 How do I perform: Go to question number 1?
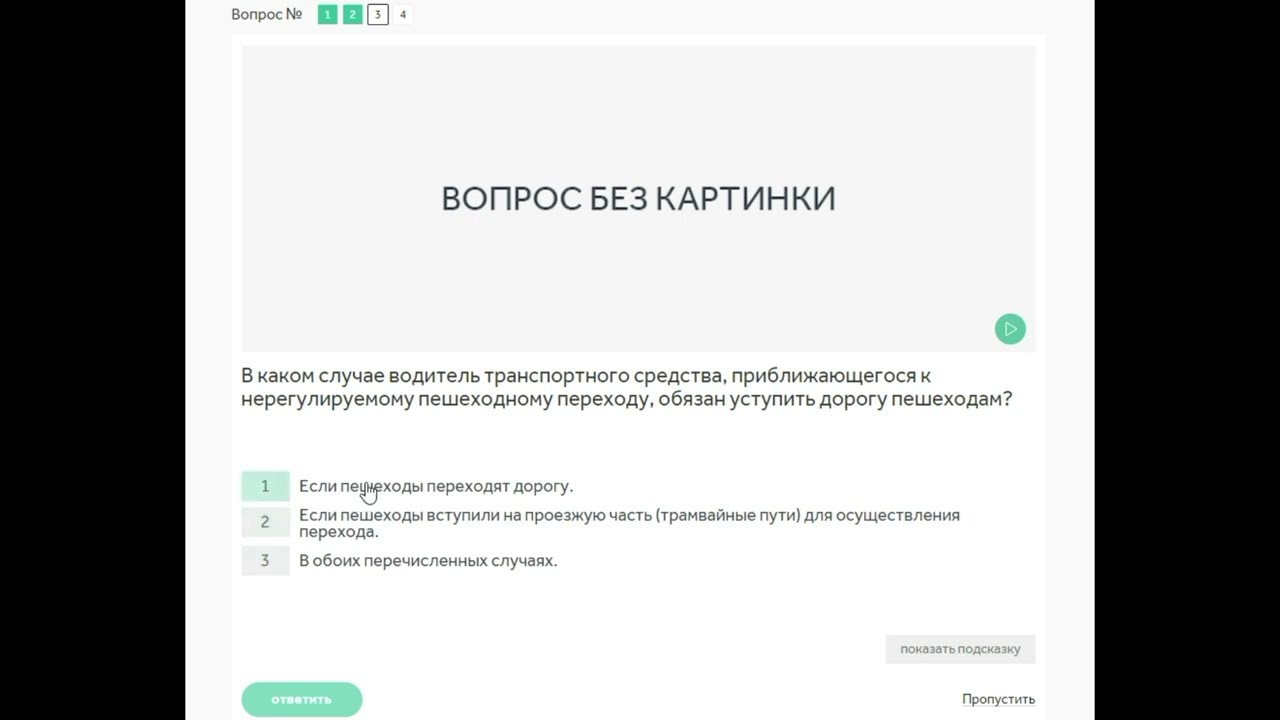[x=327, y=14]
